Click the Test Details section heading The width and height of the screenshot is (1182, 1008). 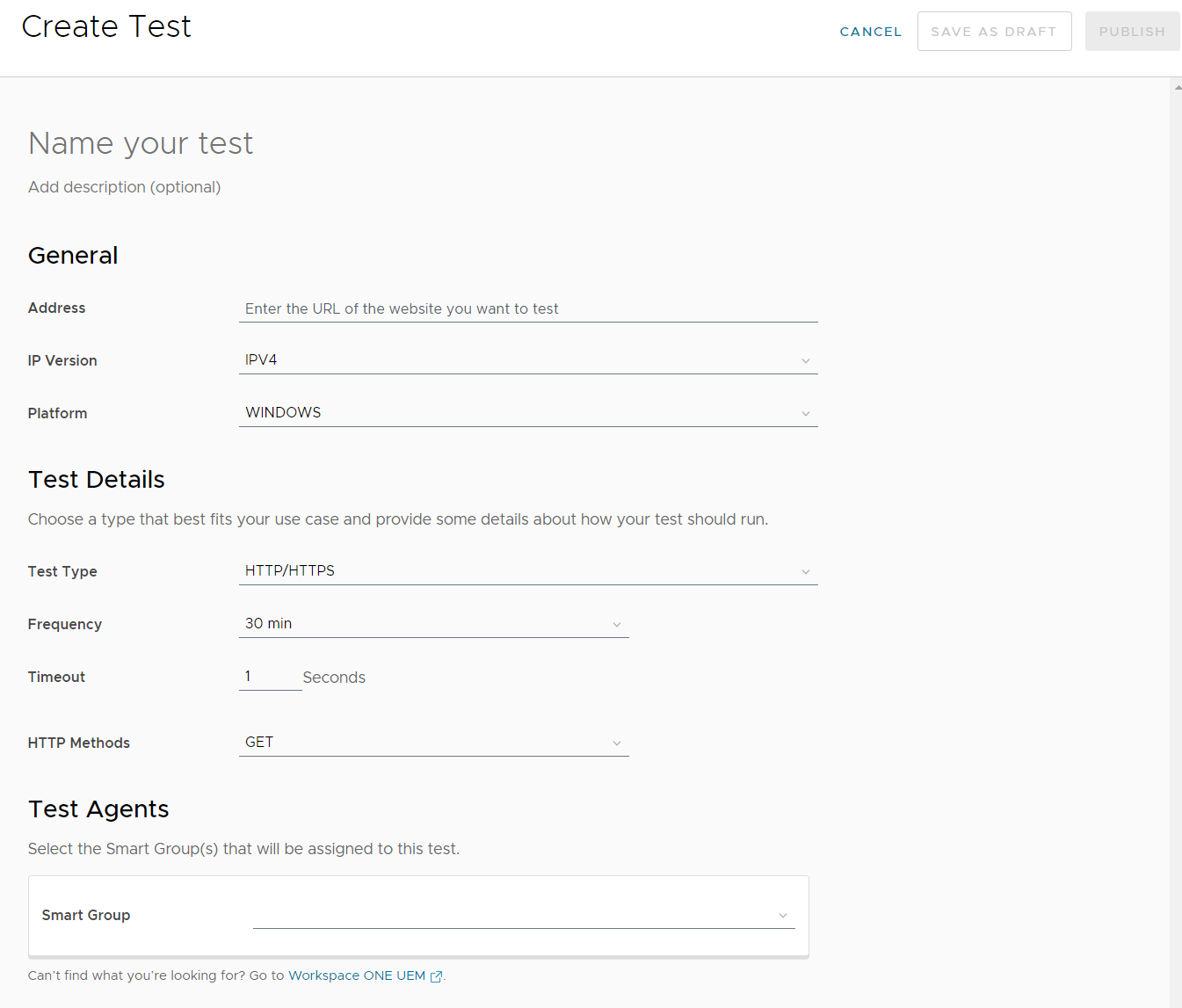point(97,480)
